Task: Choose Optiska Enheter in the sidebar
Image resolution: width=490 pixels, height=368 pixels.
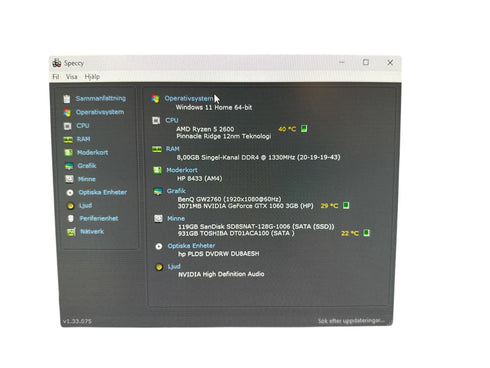Action: click(x=103, y=192)
